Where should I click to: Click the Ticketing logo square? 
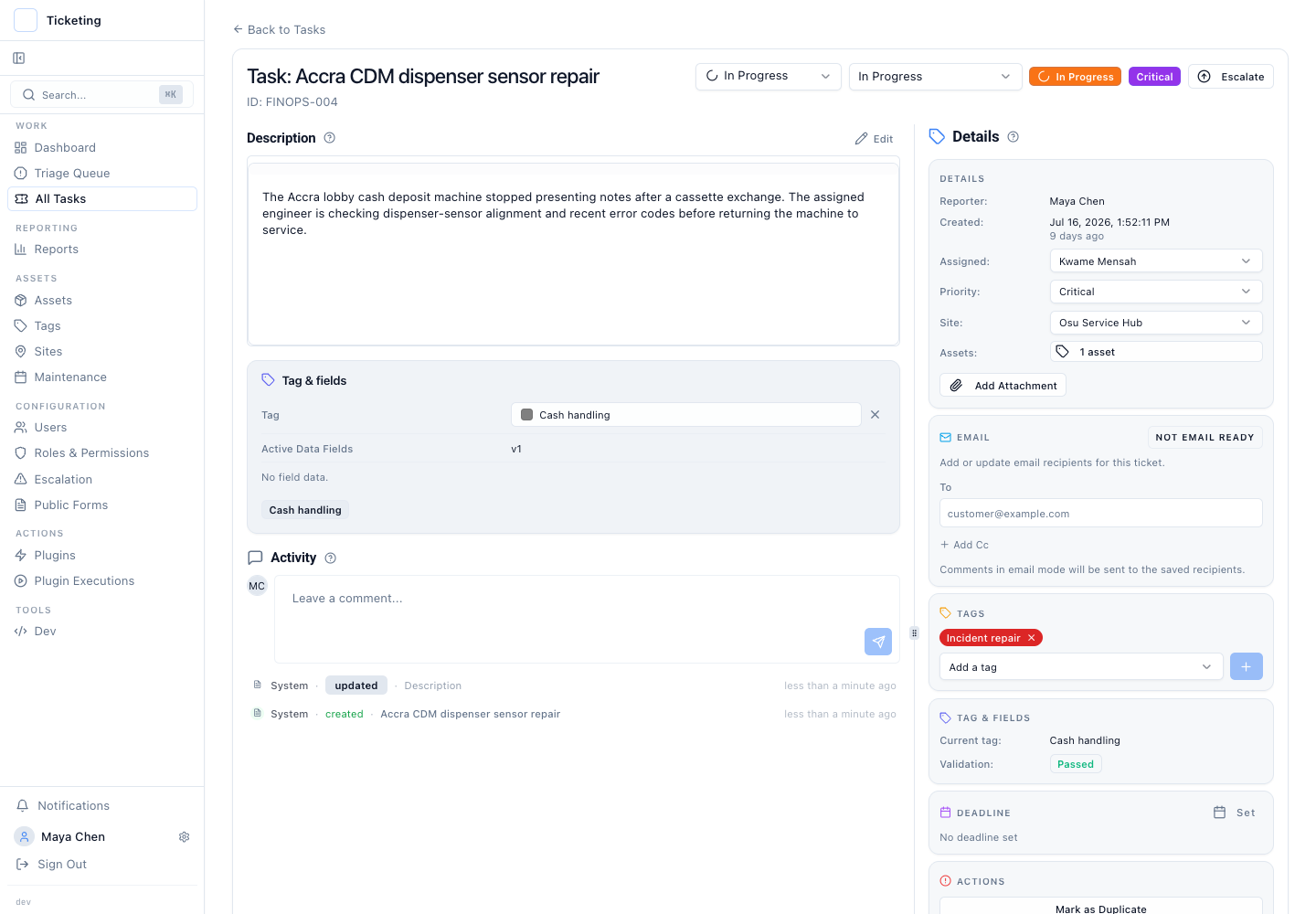26,20
